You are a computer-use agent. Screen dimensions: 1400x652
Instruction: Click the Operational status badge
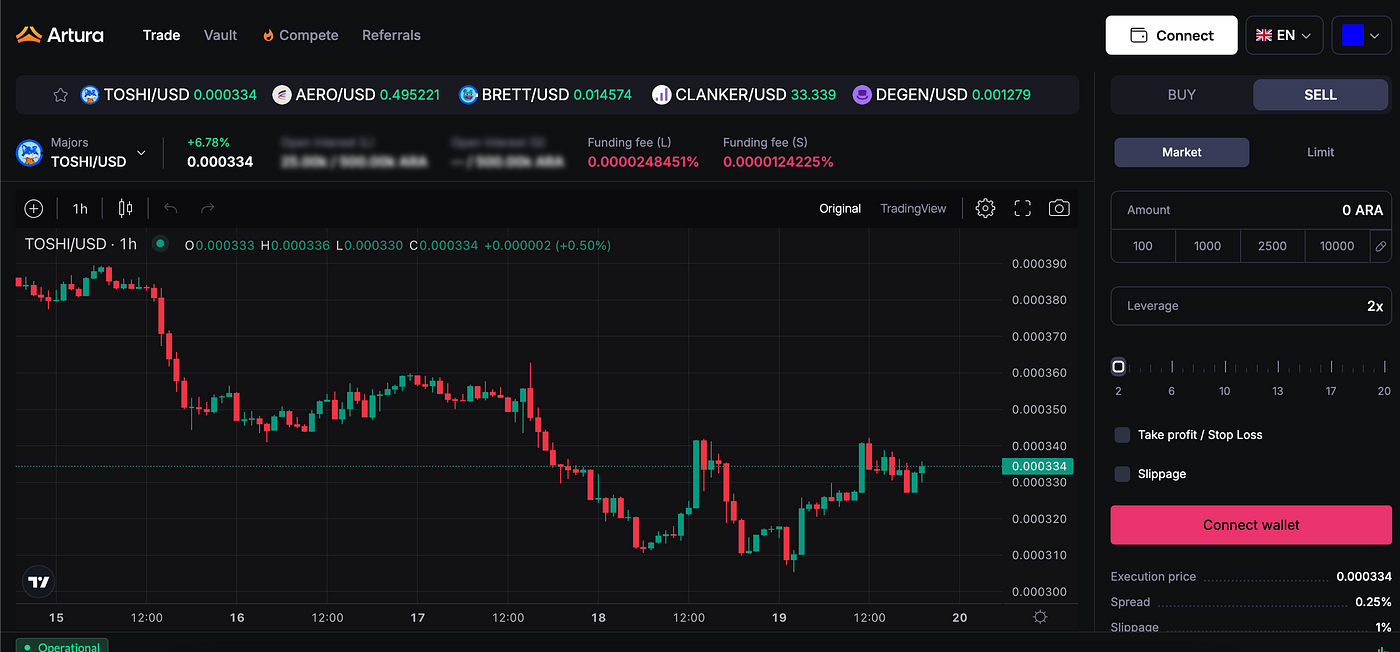[61, 646]
